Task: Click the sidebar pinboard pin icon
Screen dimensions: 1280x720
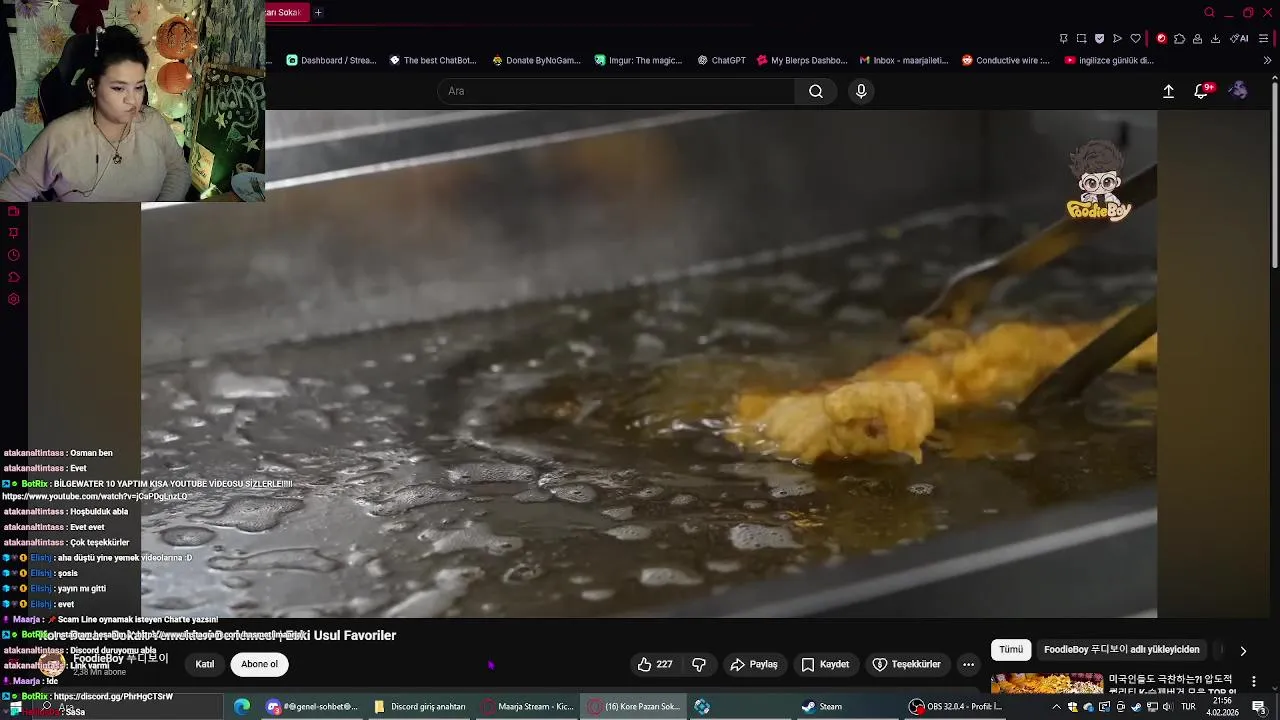Action: 13,233
